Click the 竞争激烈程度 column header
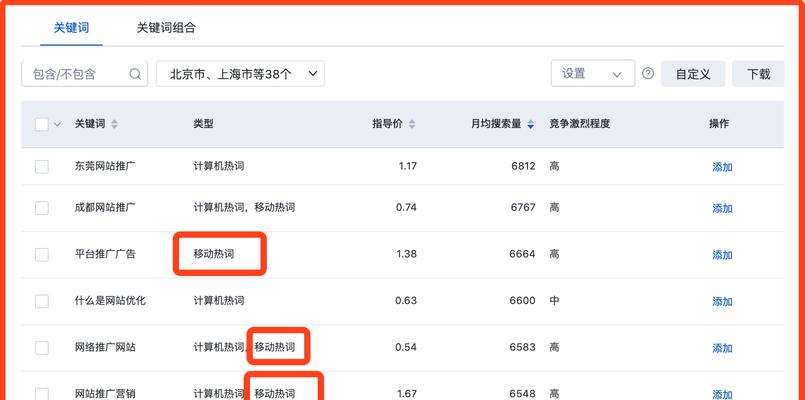805x400 pixels. pos(580,124)
